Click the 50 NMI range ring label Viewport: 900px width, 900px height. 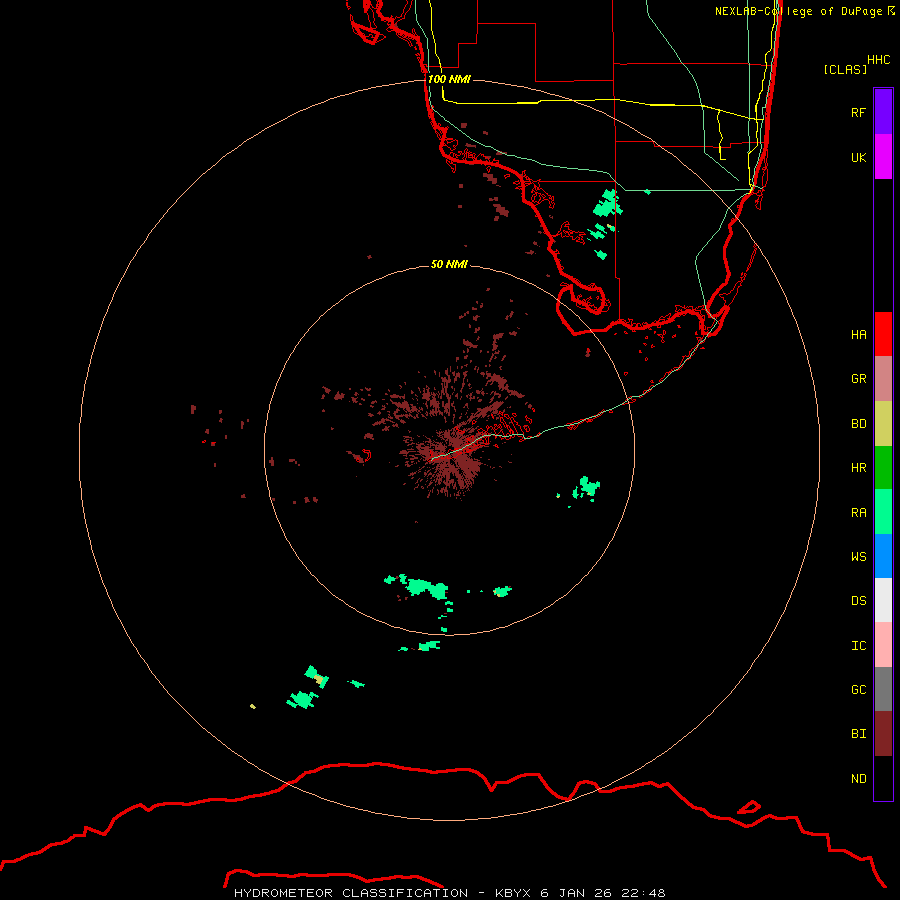pos(449,264)
